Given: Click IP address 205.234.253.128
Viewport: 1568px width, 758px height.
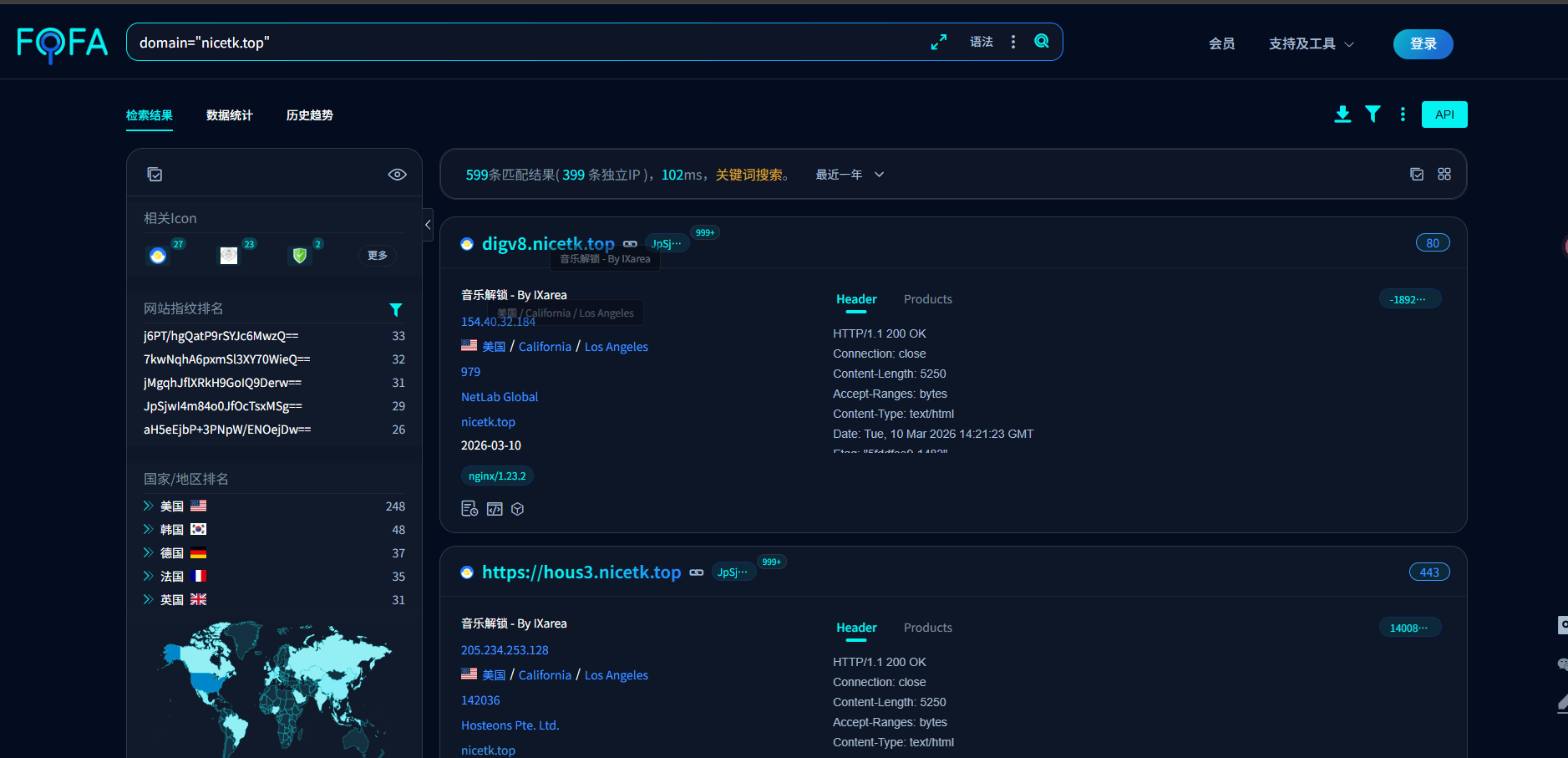Looking at the screenshot, I should tap(505, 650).
